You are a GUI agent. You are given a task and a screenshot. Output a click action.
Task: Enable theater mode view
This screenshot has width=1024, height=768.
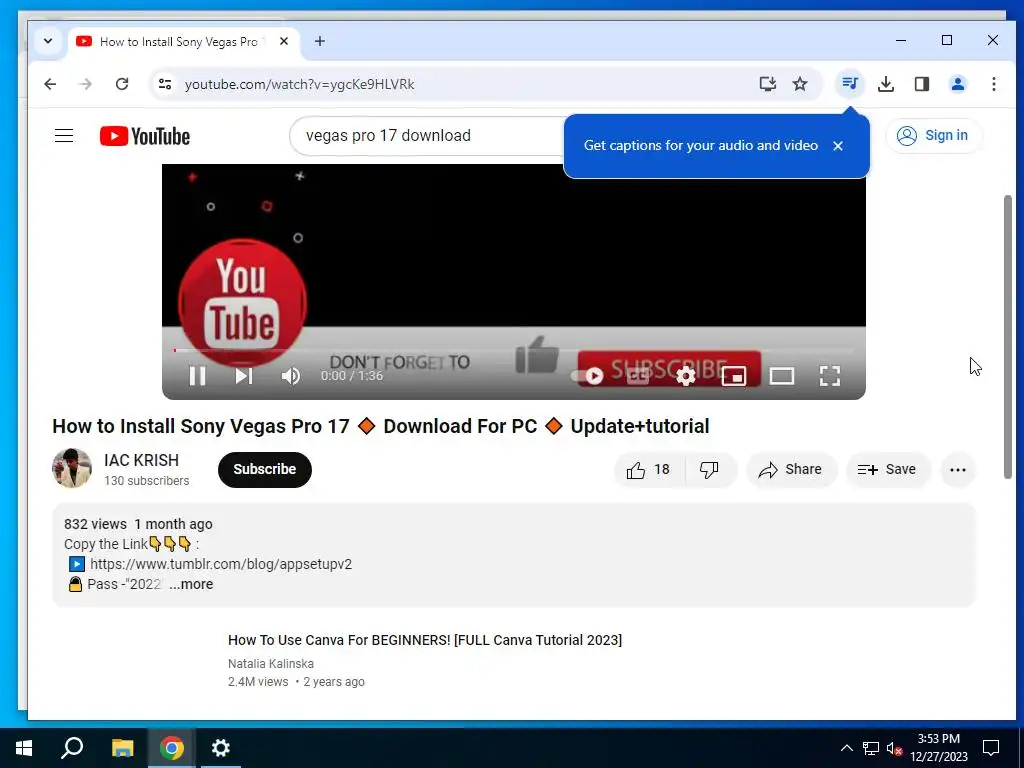[x=782, y=376]
